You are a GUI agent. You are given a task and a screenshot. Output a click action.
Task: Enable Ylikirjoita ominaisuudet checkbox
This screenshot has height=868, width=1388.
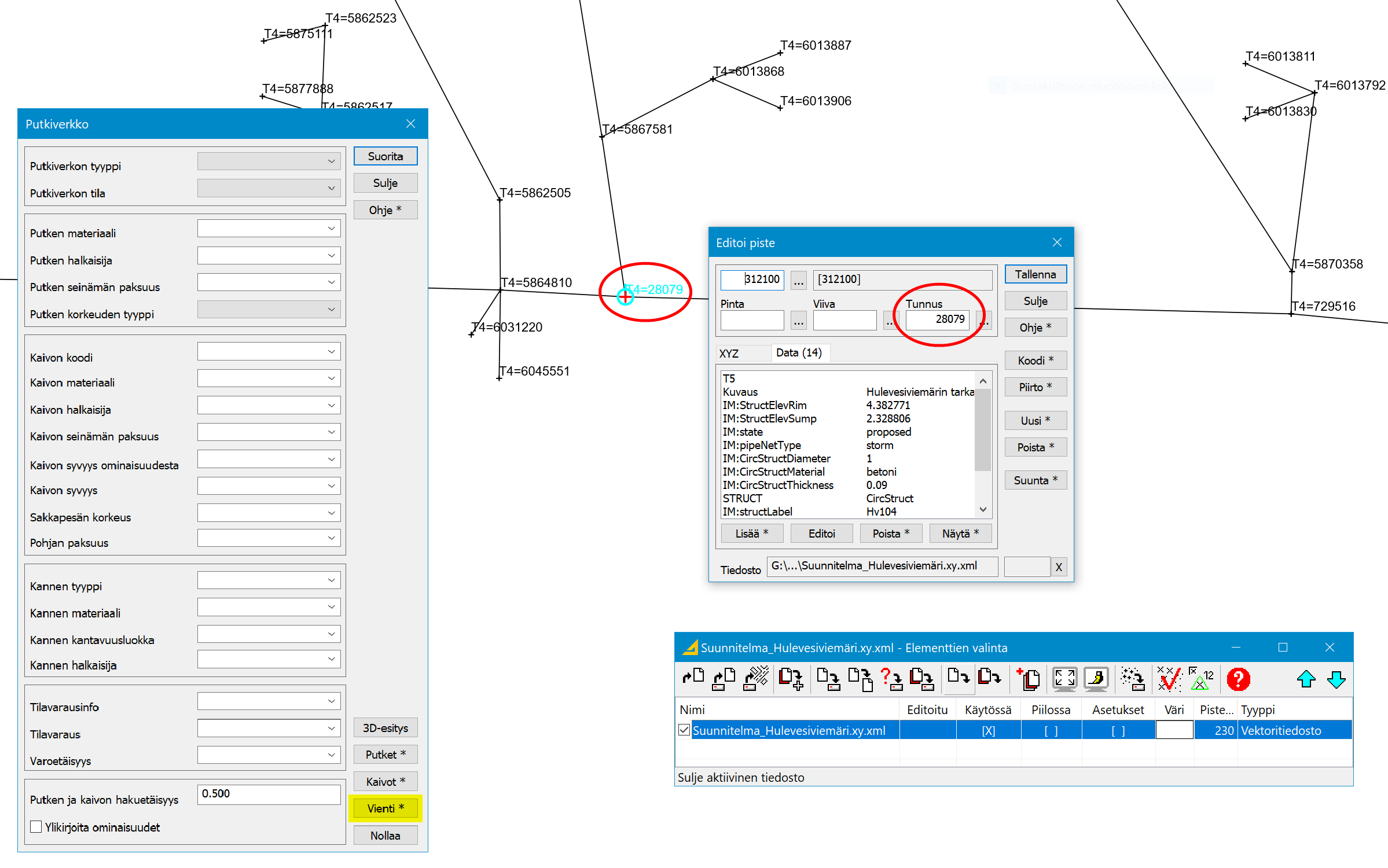point(36,827)
